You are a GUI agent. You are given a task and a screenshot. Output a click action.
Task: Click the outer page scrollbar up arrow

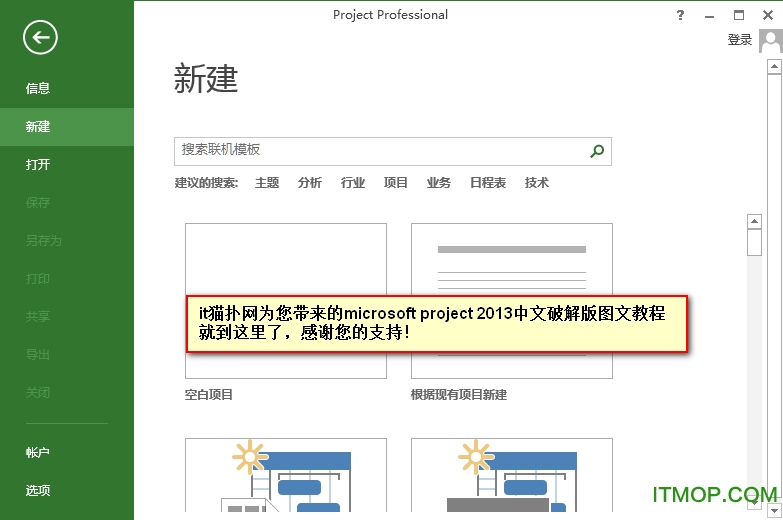click(775, 66)
